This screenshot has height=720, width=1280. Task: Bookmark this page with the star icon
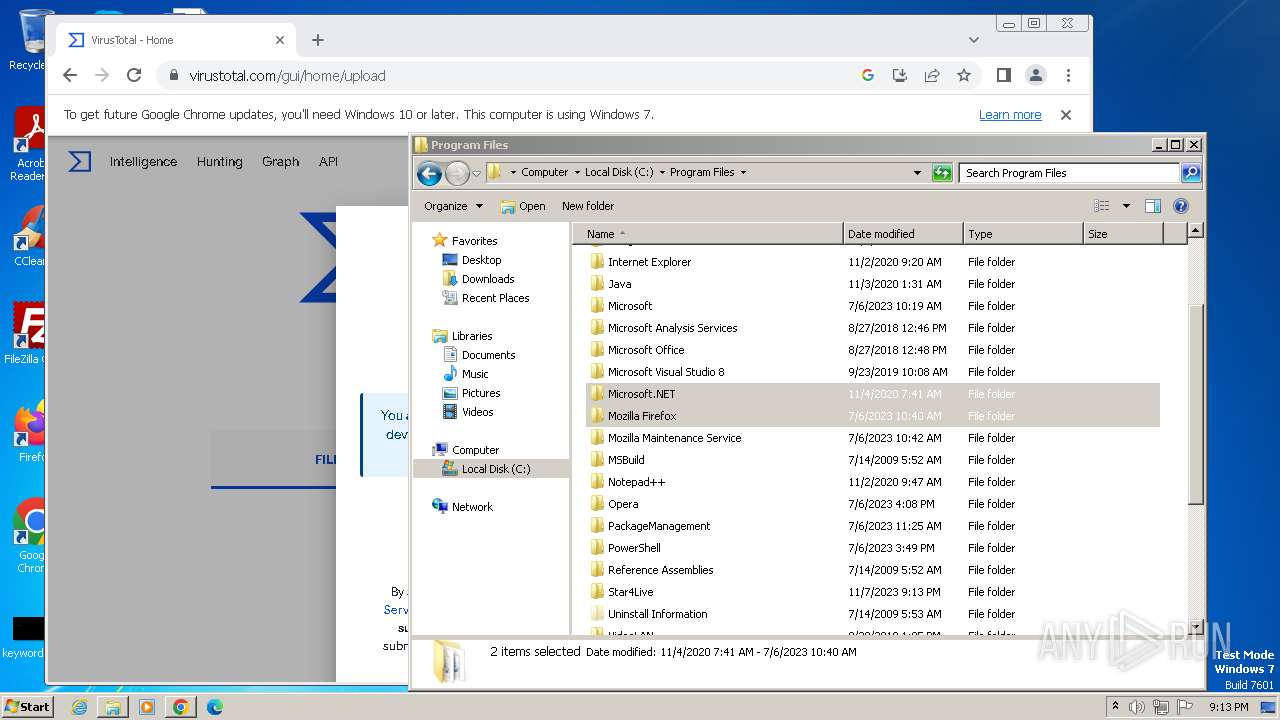[964, 75]
